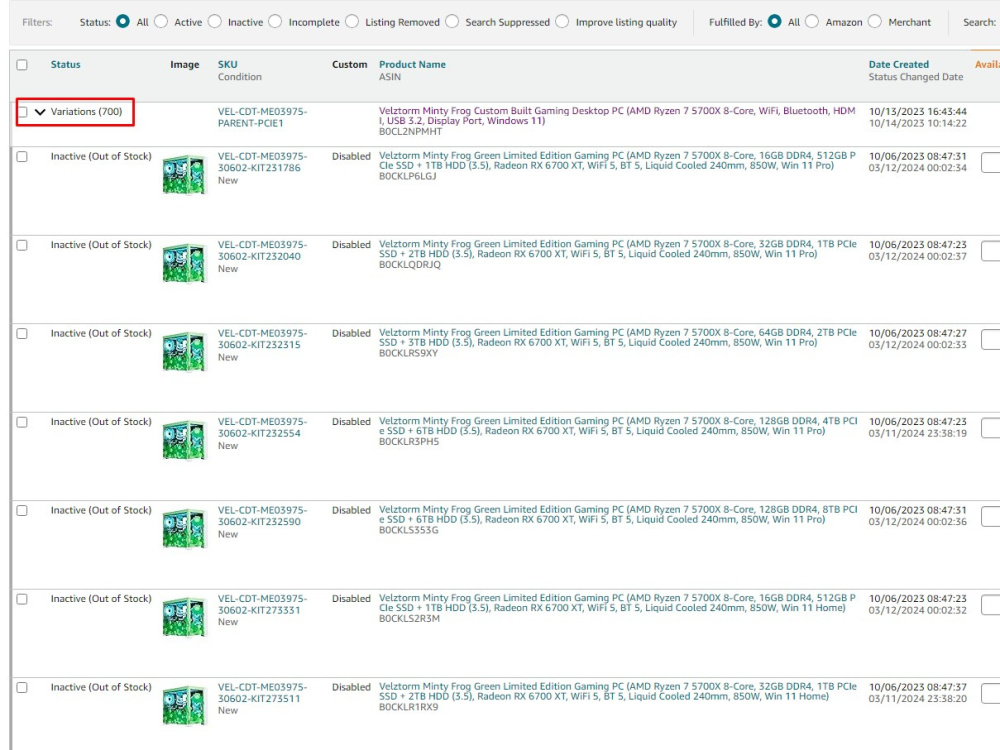Open 64GB DDR4 2TB PCIe product link
1000x750 pixels.
[617, 337]
